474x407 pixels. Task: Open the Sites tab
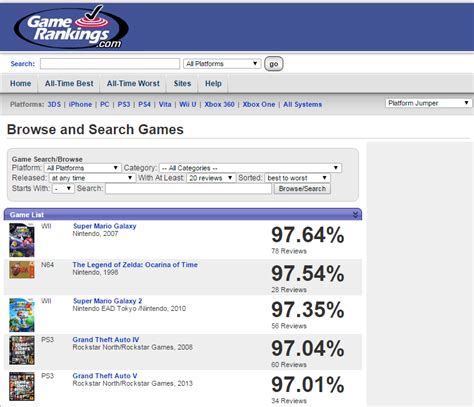pos(182,83)
